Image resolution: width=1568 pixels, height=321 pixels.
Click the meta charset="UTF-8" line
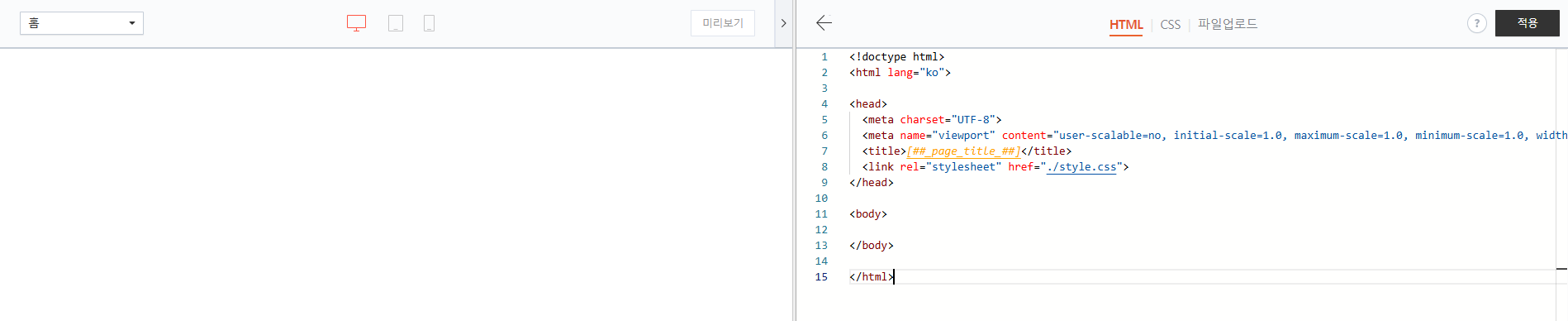[x=932, y=120]
